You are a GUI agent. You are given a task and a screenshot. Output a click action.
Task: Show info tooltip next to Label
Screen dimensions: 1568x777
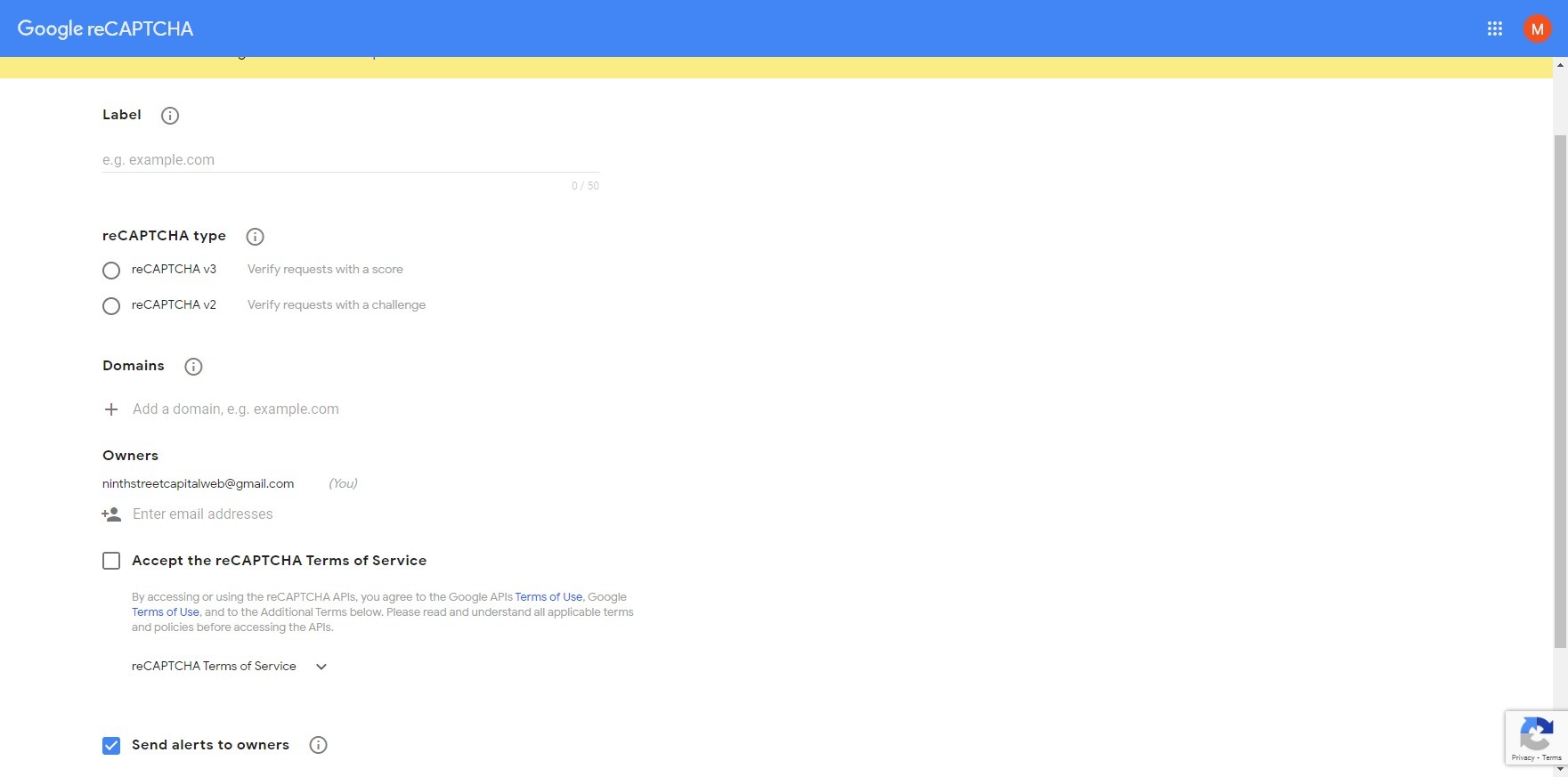click(x=170, y=116)
